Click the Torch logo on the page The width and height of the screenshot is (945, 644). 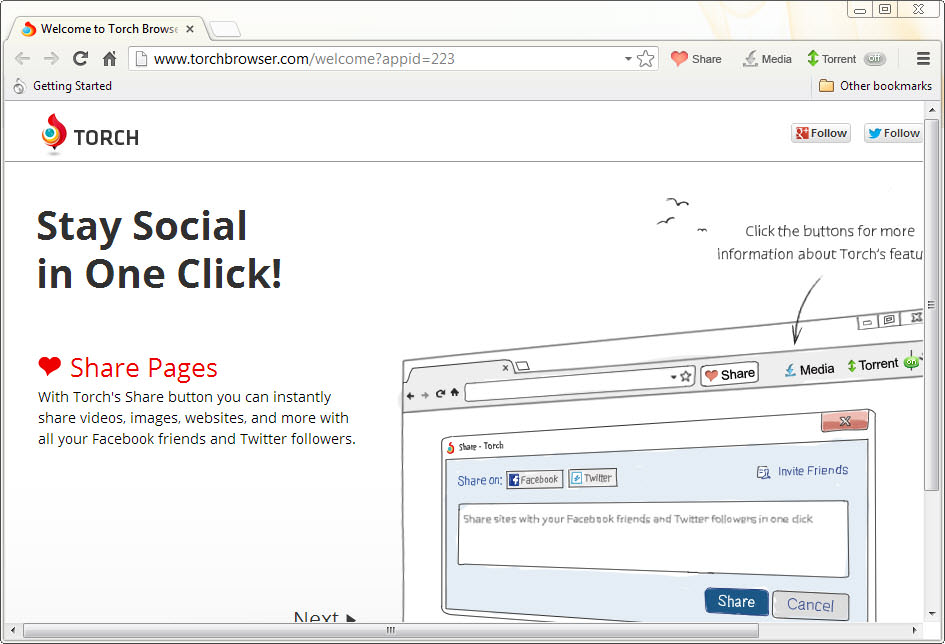(90, 135)
